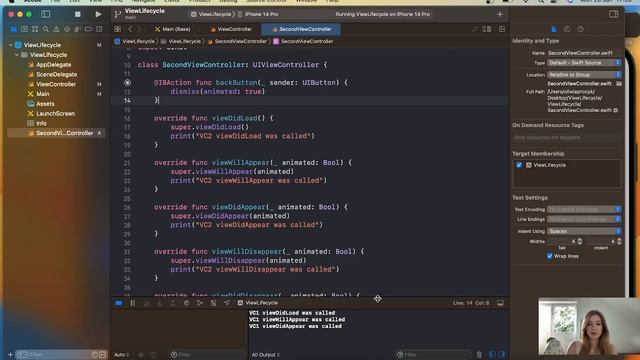Select the Quick Help inspector icon
This screenshot has height=360, width=640.
tap(580, 29)
